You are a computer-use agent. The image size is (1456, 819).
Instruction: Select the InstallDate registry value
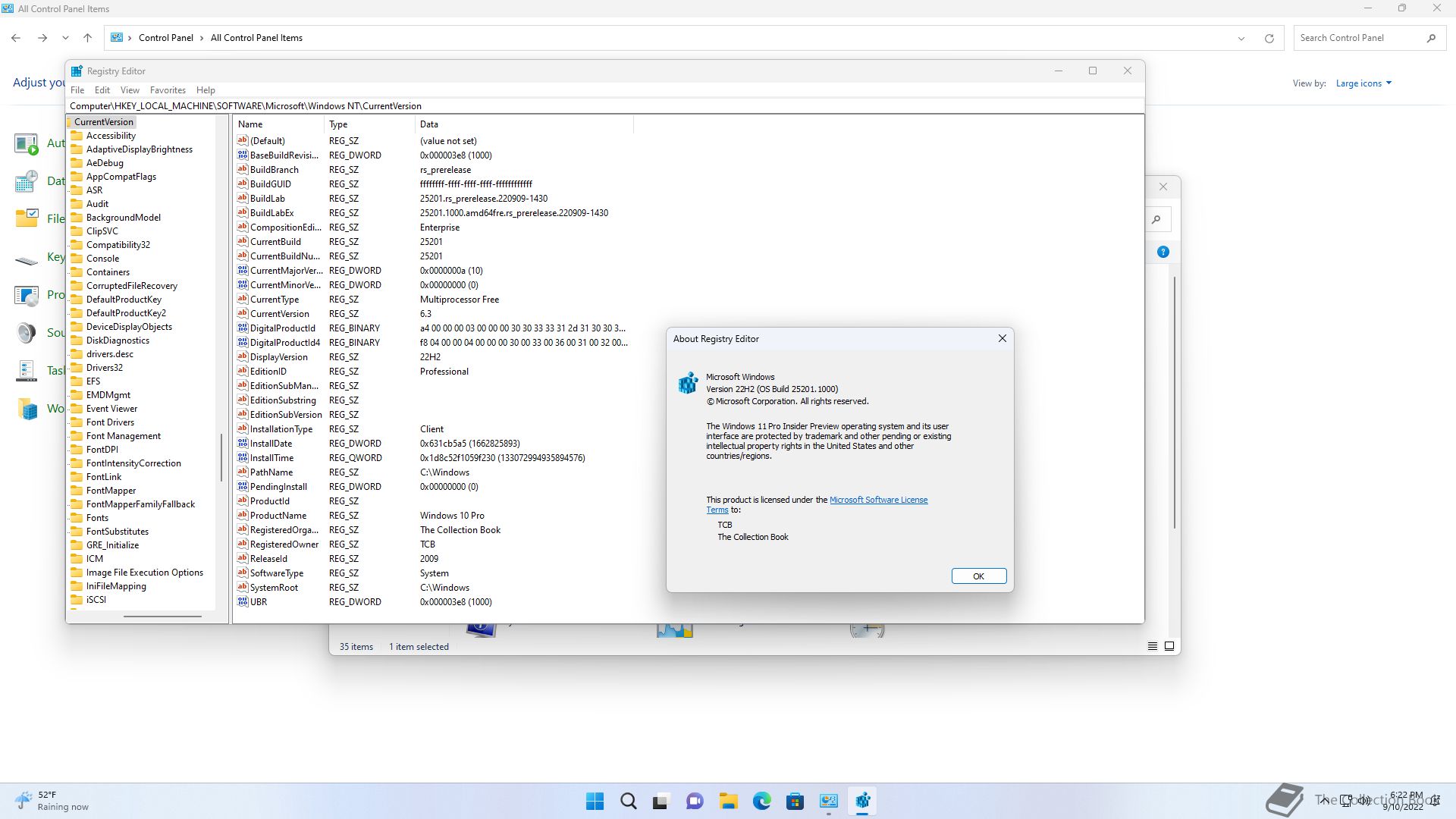click(x=271, y=444)
